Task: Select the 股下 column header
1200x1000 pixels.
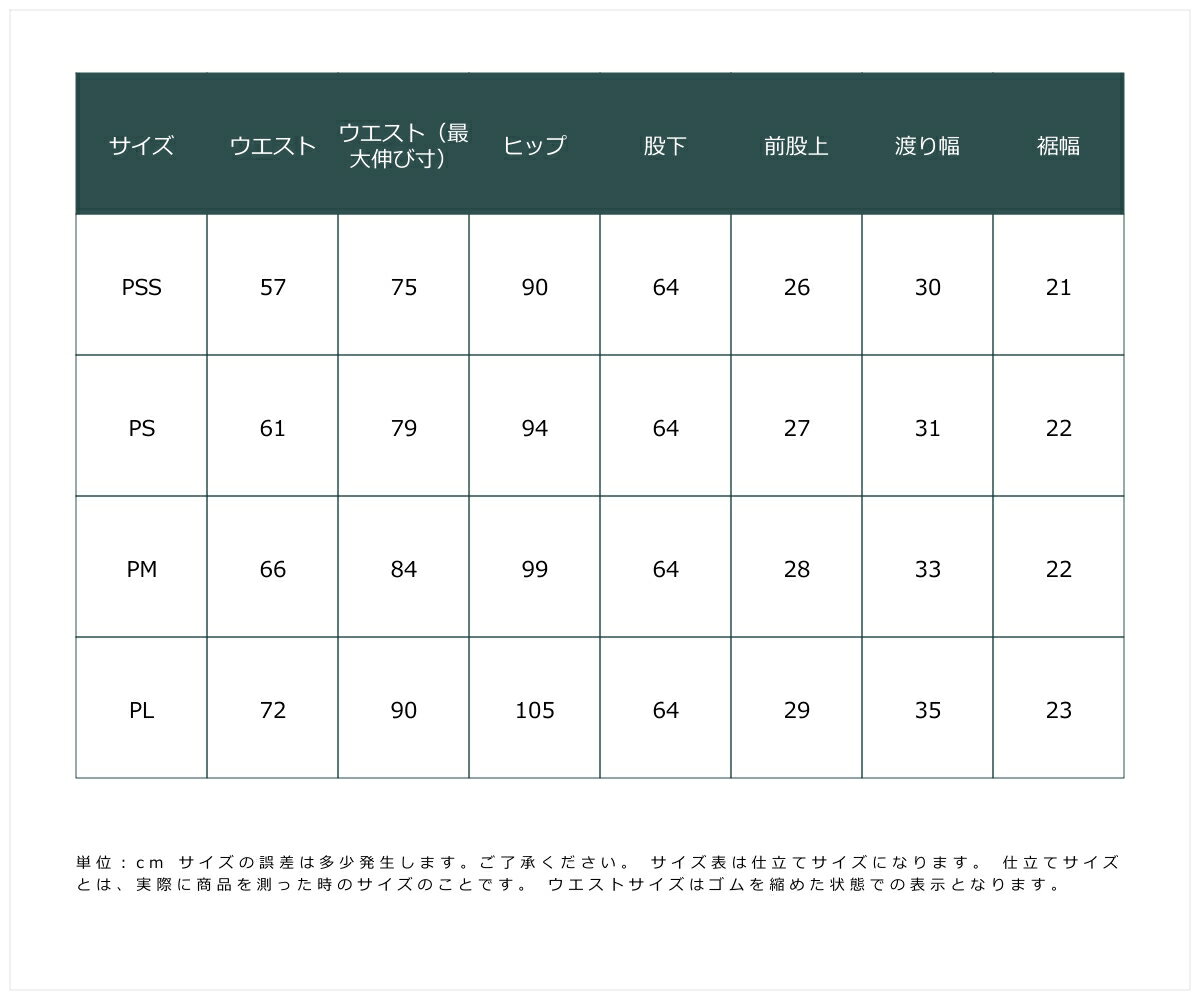Action: (x=665, y=145)
